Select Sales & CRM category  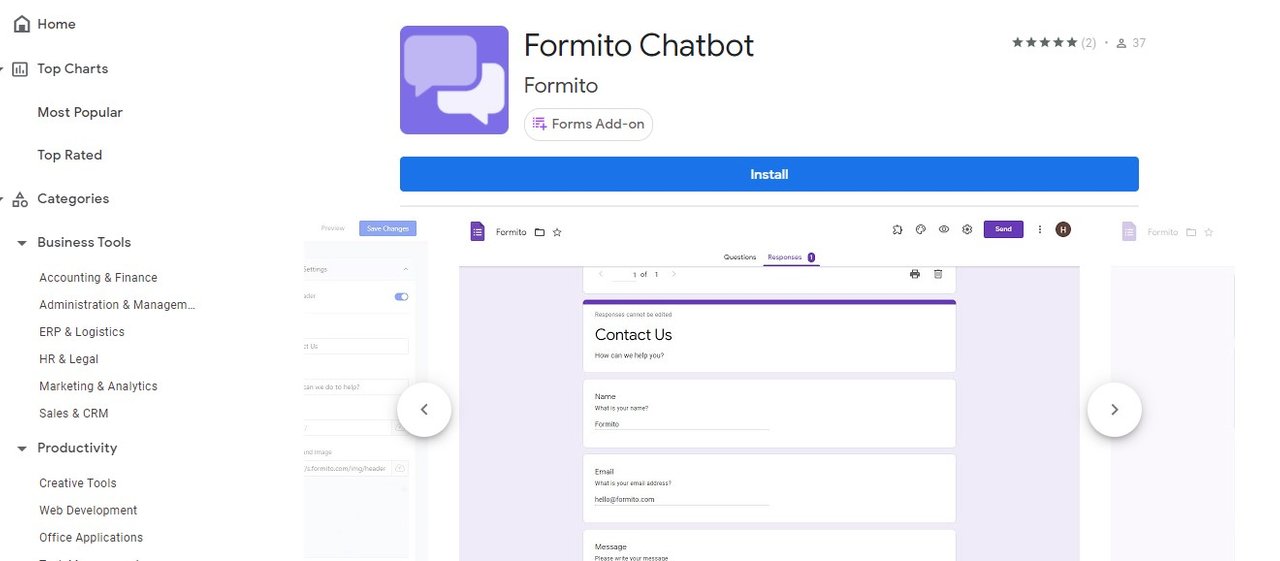74,413
